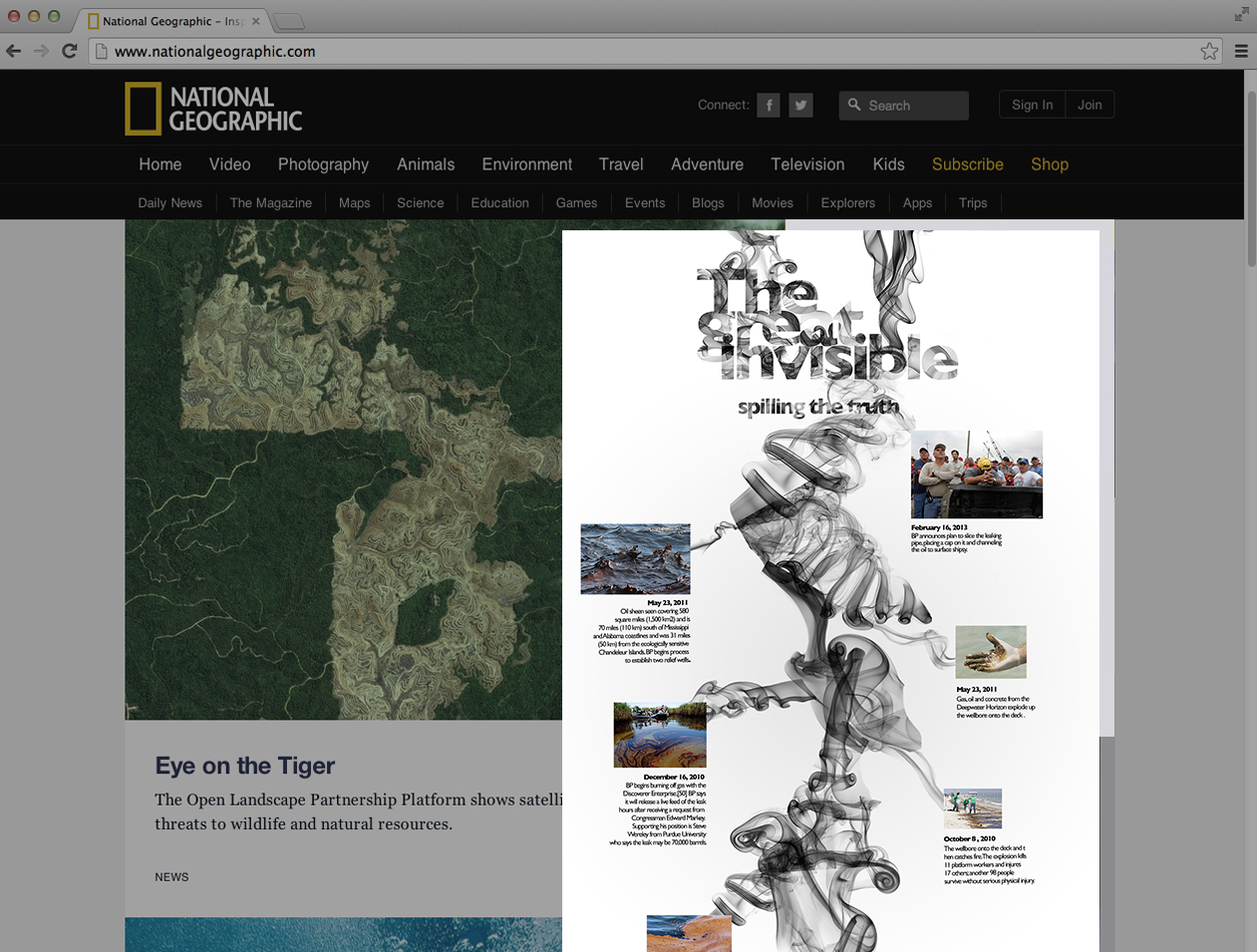Open the Chrome hamburger menu
This screenshot has width=1257, height=952.
pyautogui.click(x=1241, y=51)
